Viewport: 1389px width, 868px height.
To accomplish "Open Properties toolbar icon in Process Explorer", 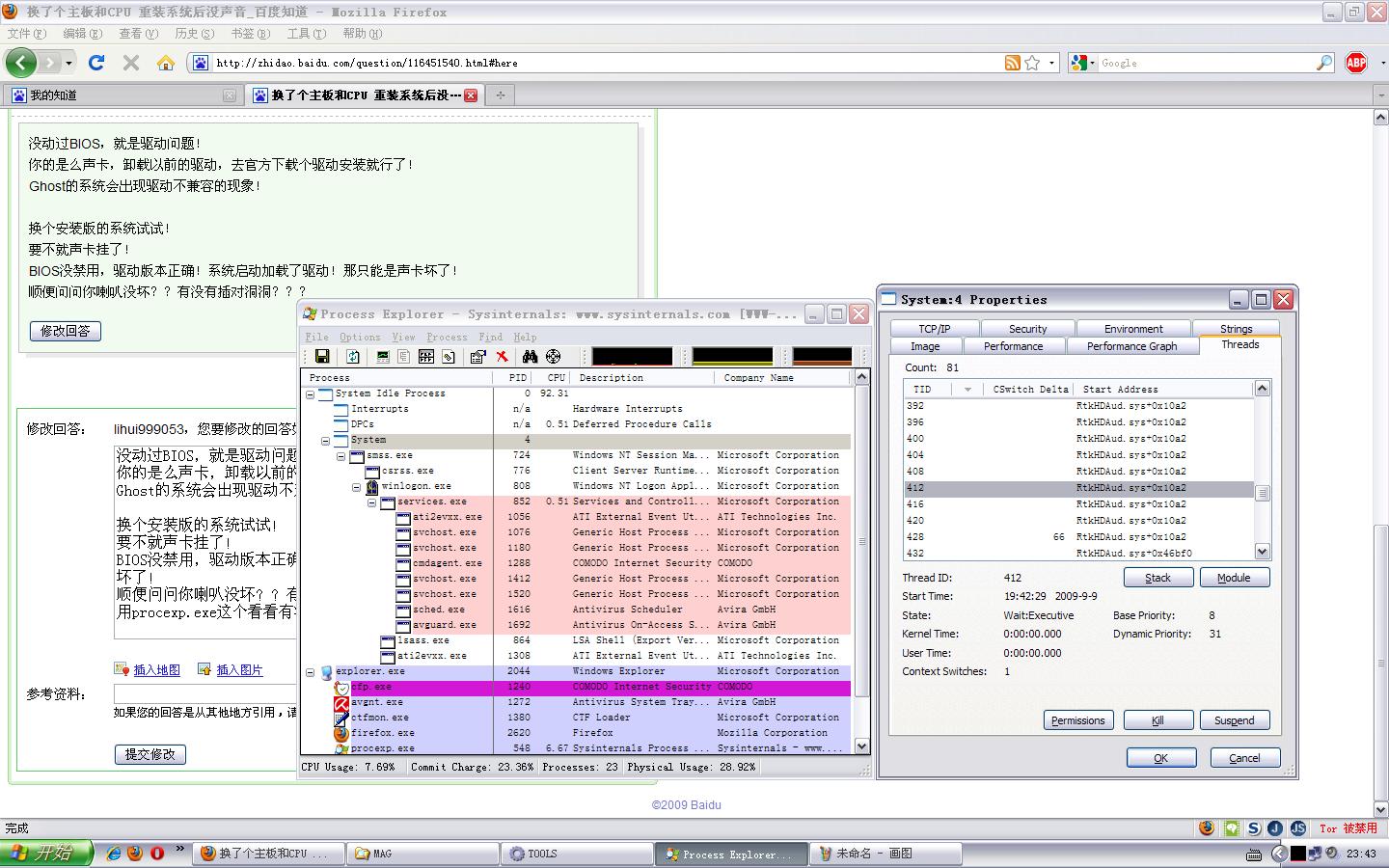I will point(477,357).
